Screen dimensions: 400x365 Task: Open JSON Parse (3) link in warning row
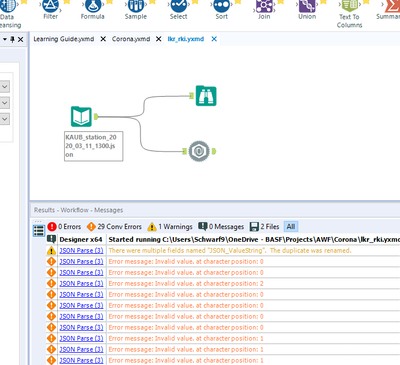point(81,251)
